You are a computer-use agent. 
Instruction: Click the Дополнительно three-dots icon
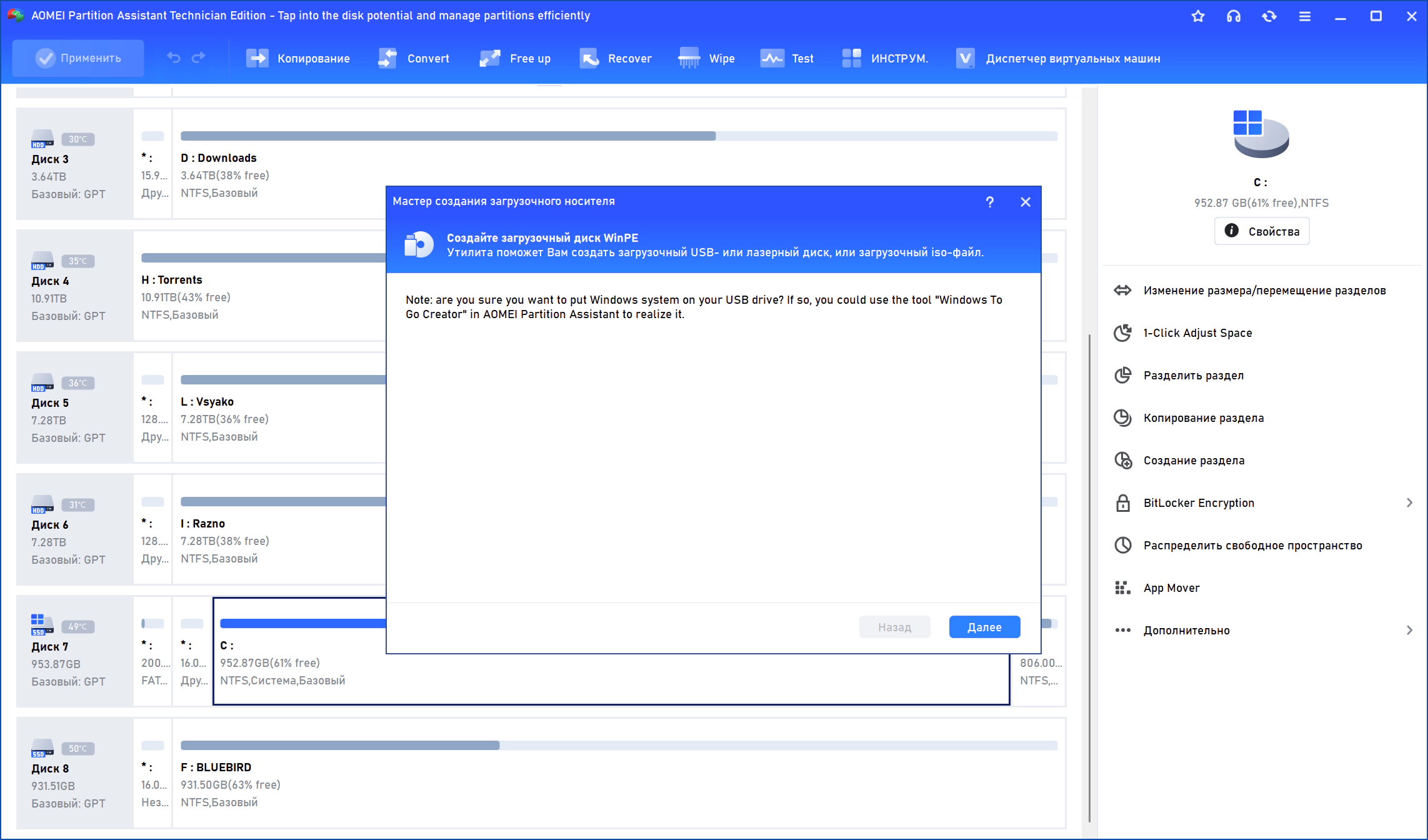coord(1123,631)
